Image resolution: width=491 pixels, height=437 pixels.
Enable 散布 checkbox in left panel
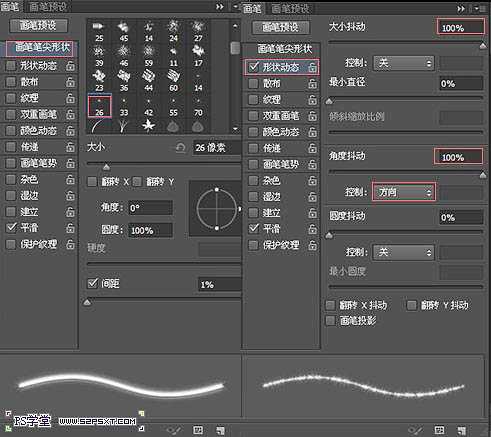click(x=11, y=82)
